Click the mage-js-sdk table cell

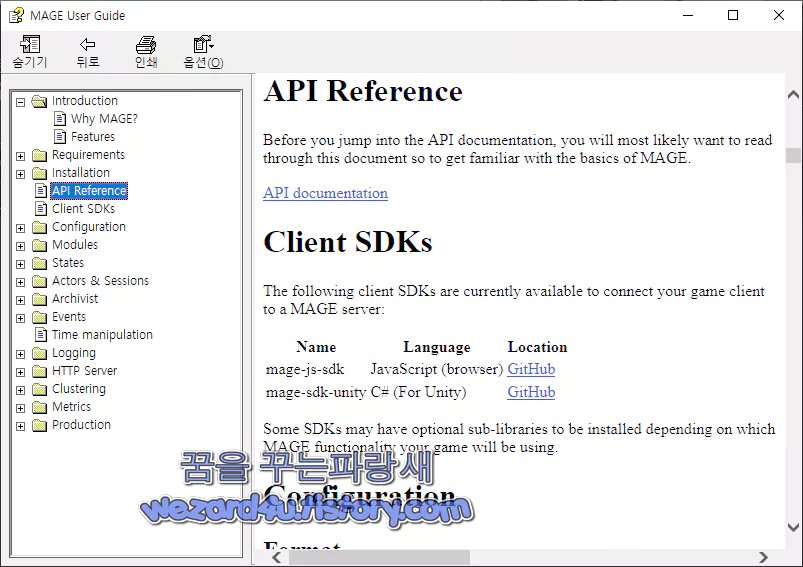point(305,369)
